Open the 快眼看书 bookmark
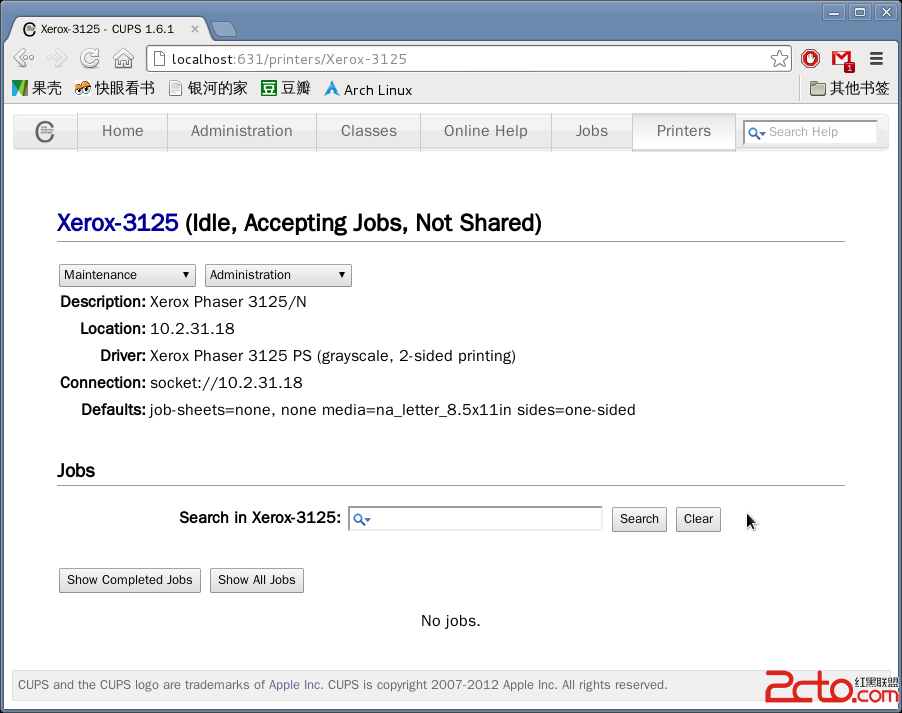The height and width of the screenshot is (713, 902). tap(114, 88)
